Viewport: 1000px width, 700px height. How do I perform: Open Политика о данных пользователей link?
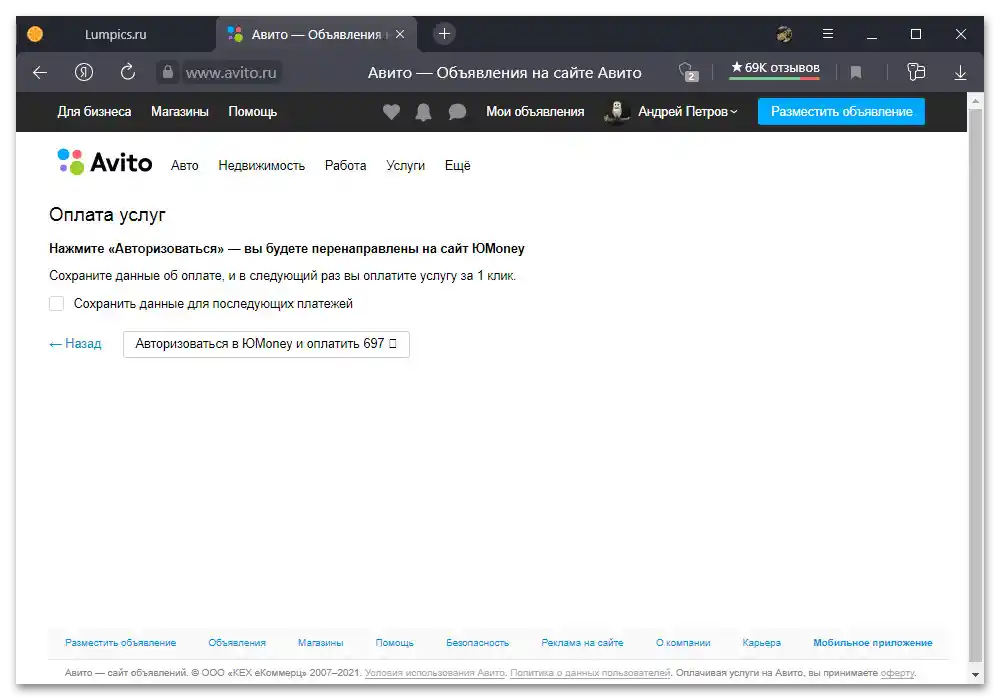591,673
